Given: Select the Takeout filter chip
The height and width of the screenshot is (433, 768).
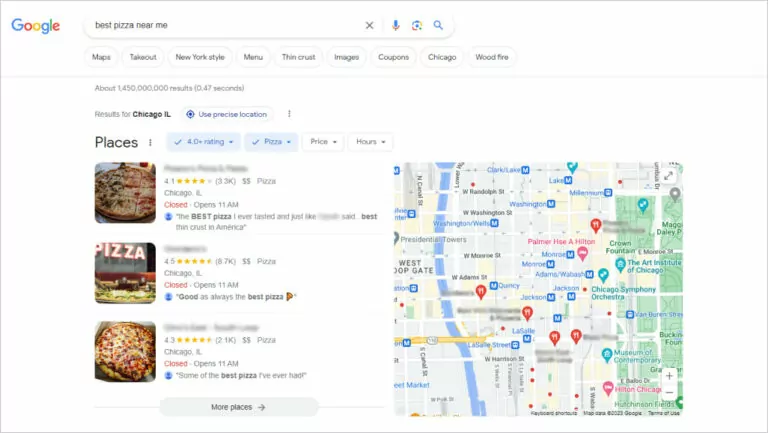Looking at the screenshot, I should (x=143, y=57).
